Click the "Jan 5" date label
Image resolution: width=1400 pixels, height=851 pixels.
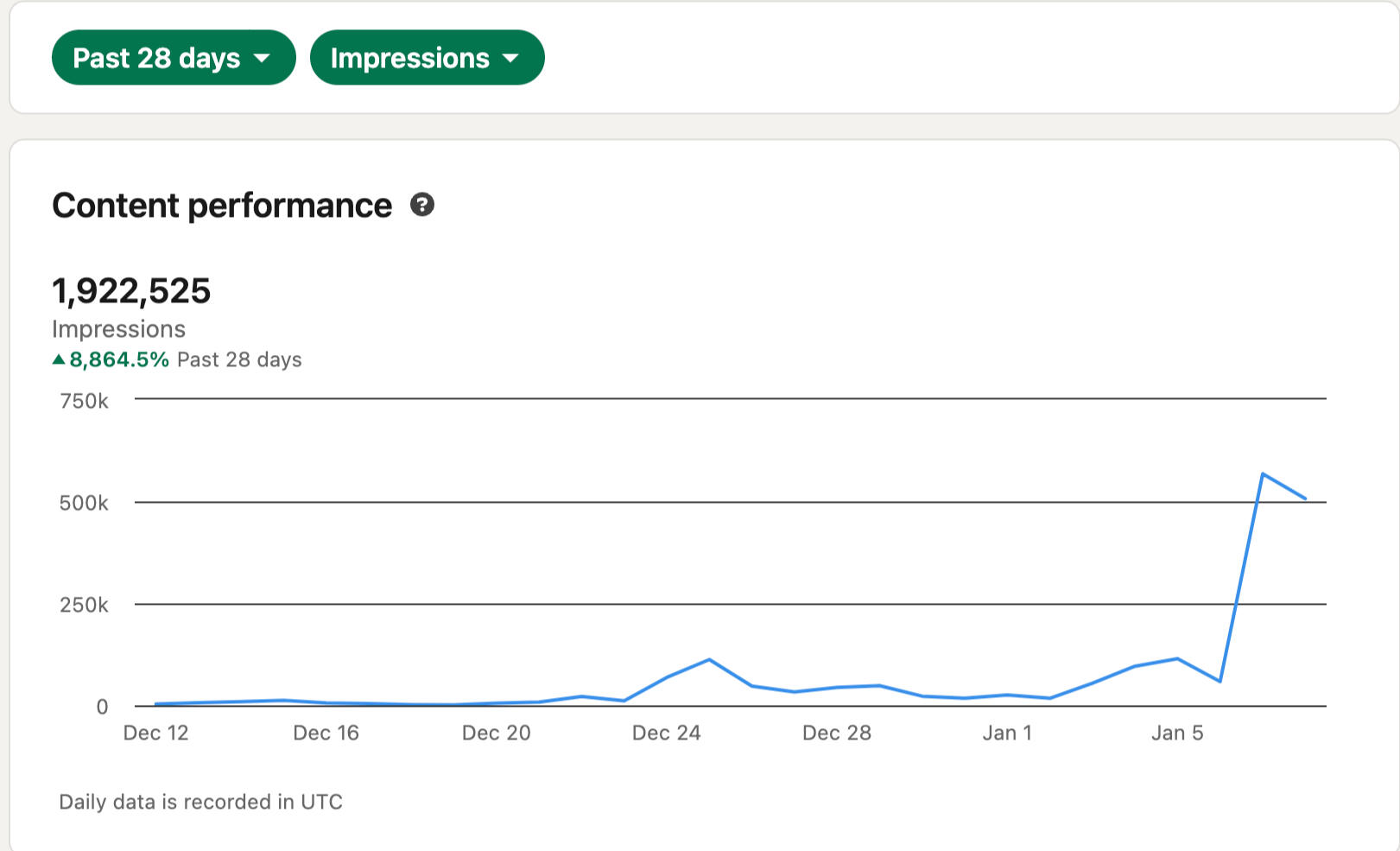pyautogui.click(x=1177, y=733)
